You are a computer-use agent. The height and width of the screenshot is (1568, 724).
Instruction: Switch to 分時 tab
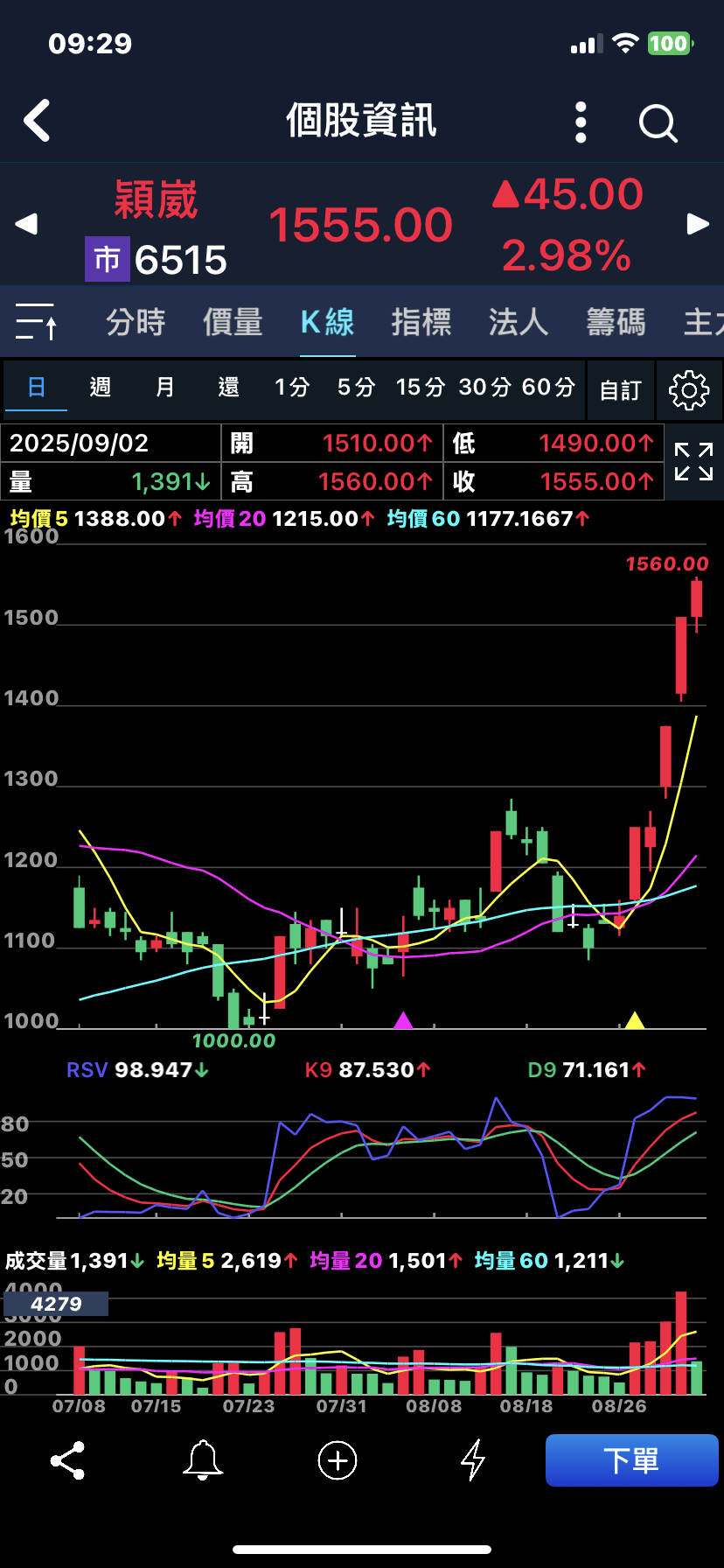pos(136,322)
